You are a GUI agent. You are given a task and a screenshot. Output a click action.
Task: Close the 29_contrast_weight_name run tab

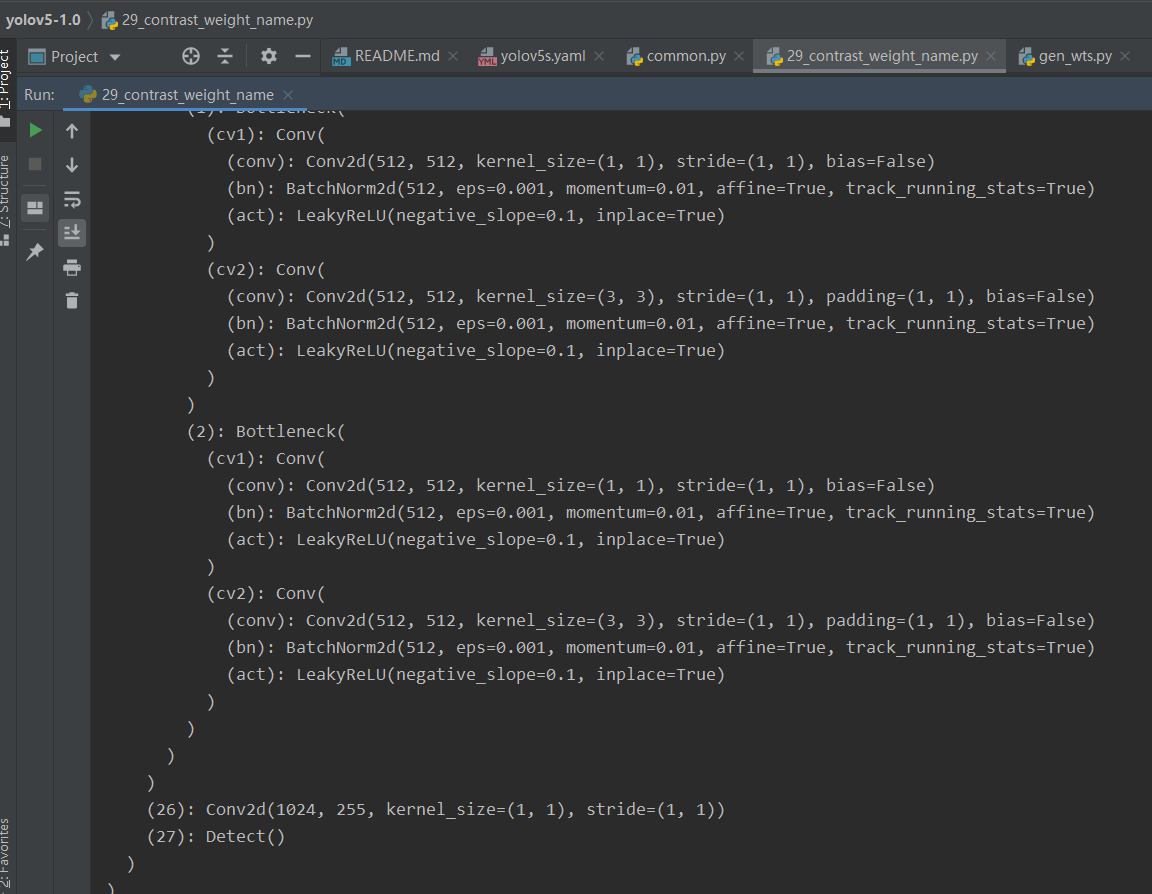point(287,94)
